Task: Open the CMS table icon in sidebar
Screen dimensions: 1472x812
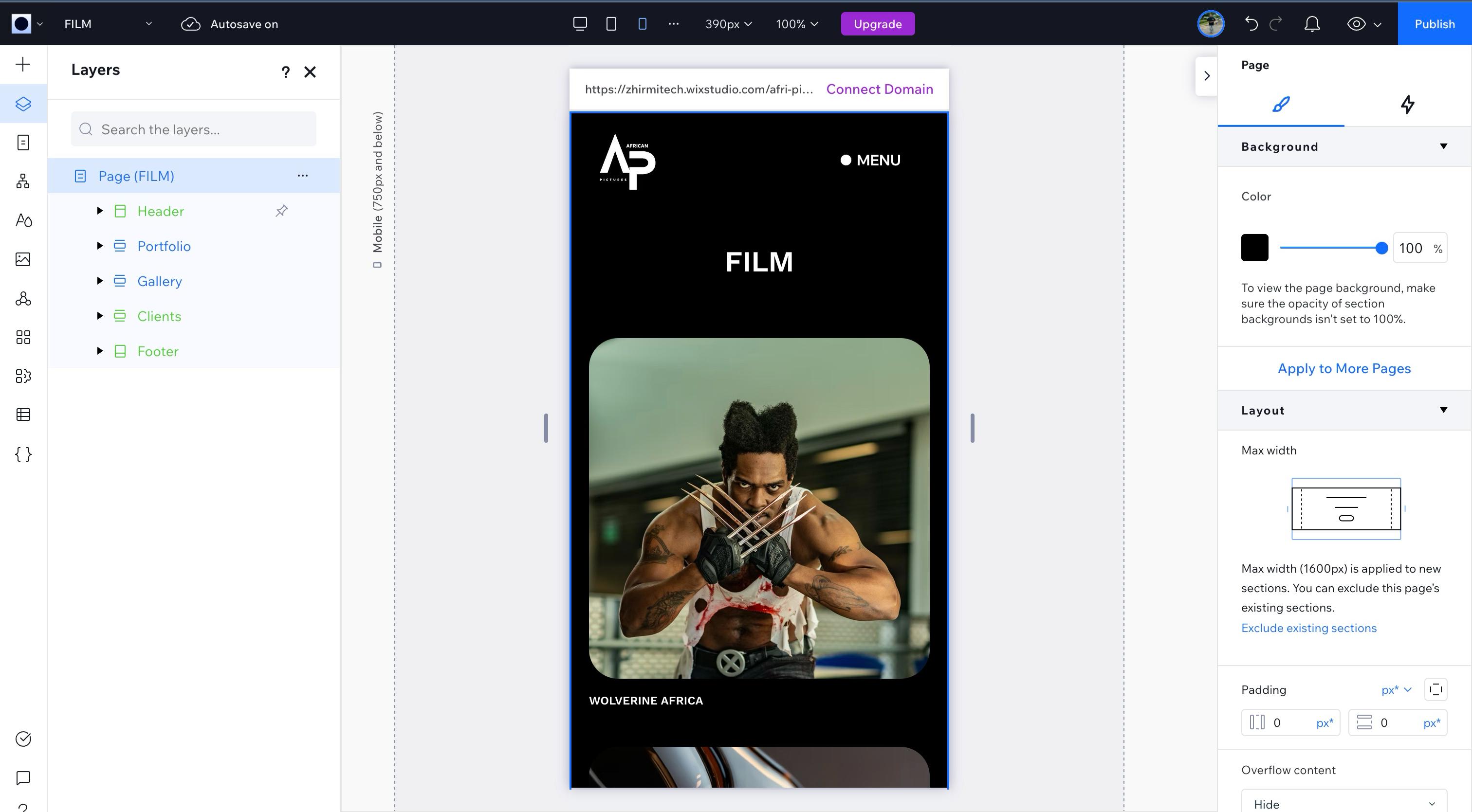Action: pos(23,415)
